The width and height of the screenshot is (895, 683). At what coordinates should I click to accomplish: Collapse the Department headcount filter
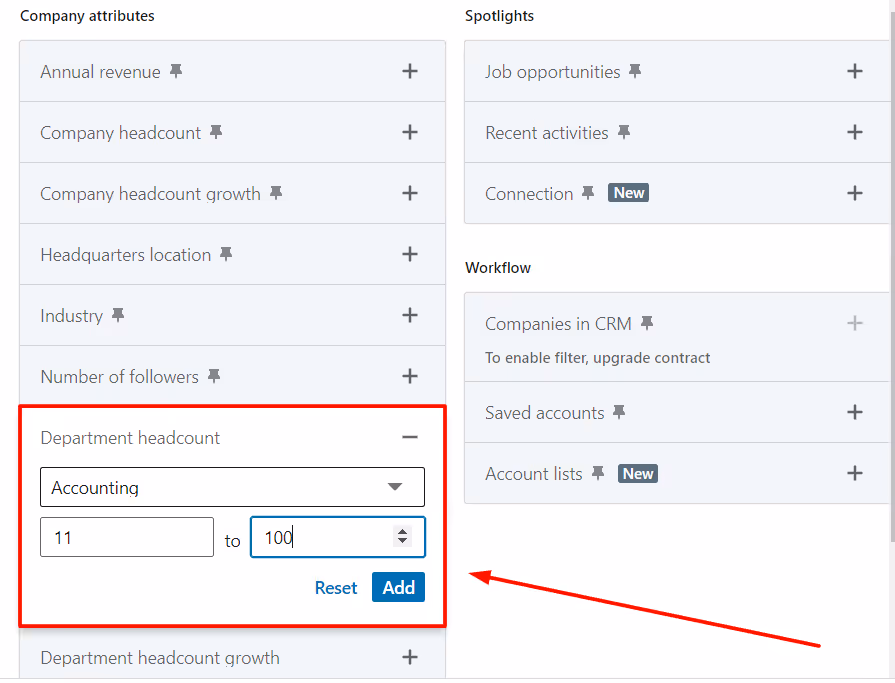pyautogui.click(x=410, y=437)
